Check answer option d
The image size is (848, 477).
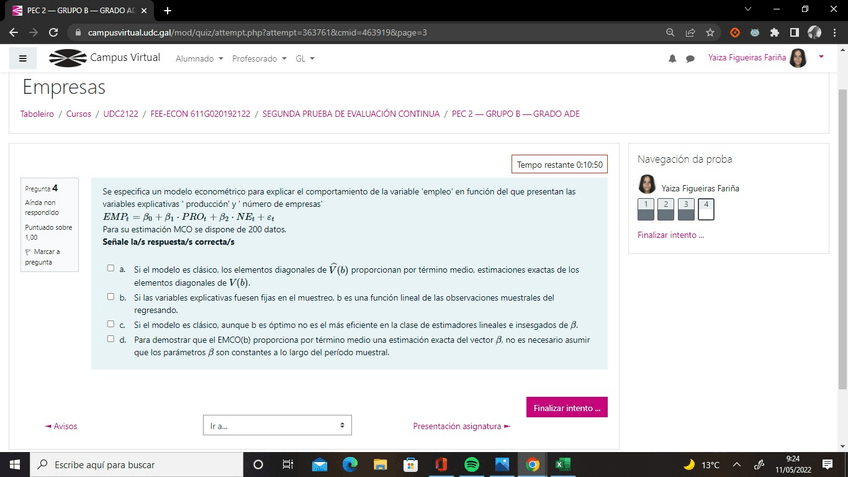110,339
